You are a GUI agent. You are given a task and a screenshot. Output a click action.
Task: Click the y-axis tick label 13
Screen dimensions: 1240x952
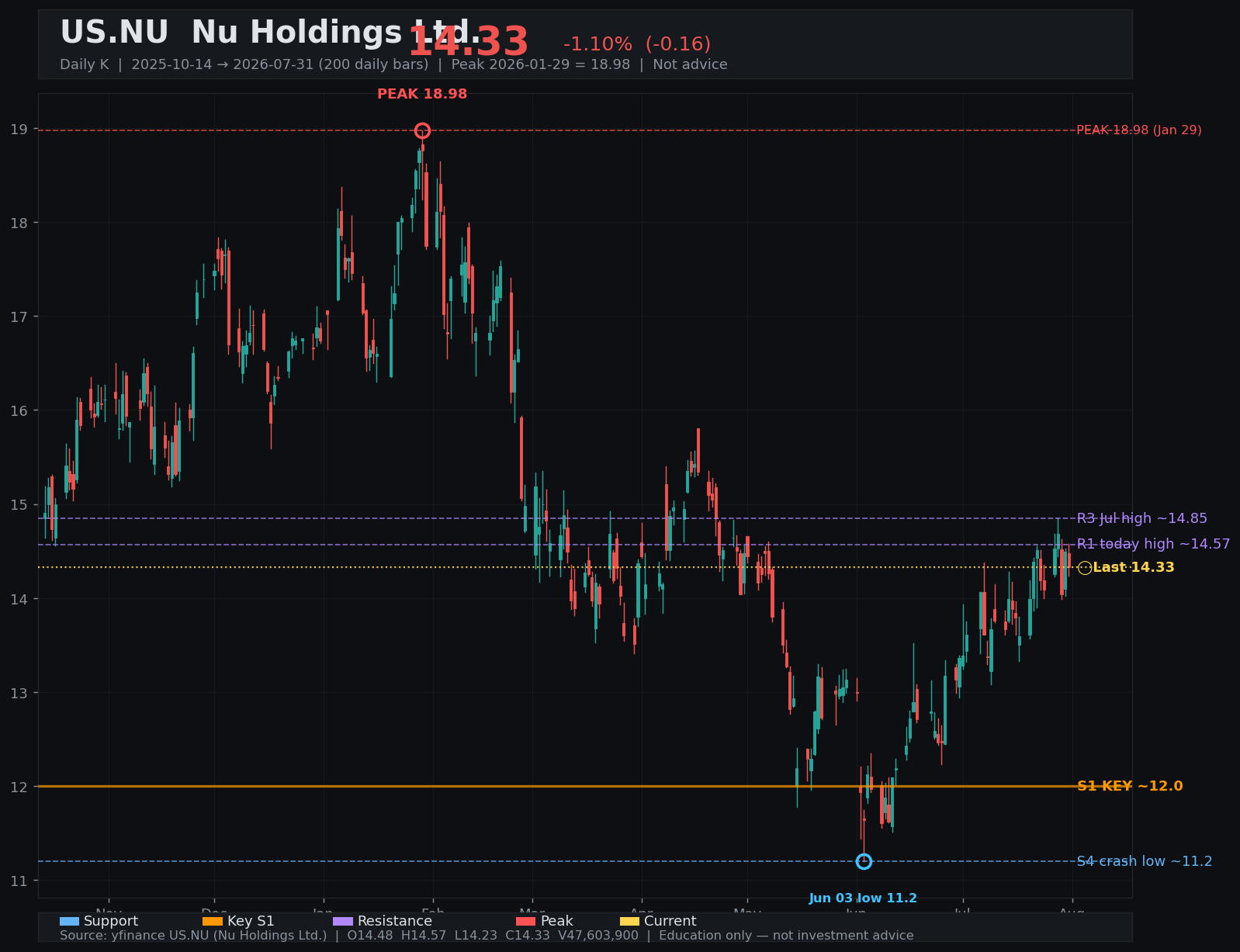(19, 693)
